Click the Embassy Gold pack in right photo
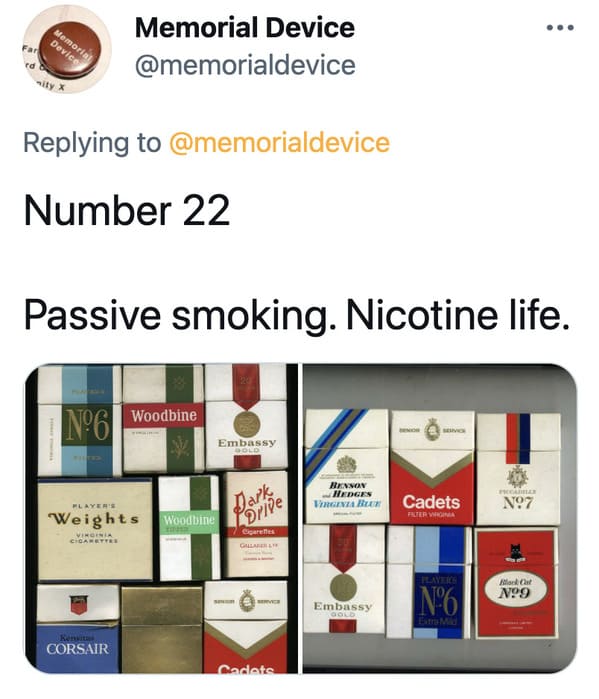This screenshot has width=599, height=699. pos(344,578)
